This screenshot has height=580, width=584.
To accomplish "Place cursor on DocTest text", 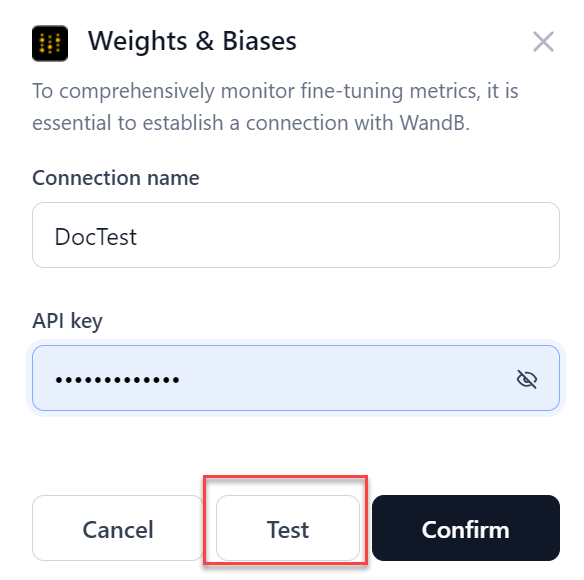I will tap(96, 237).
